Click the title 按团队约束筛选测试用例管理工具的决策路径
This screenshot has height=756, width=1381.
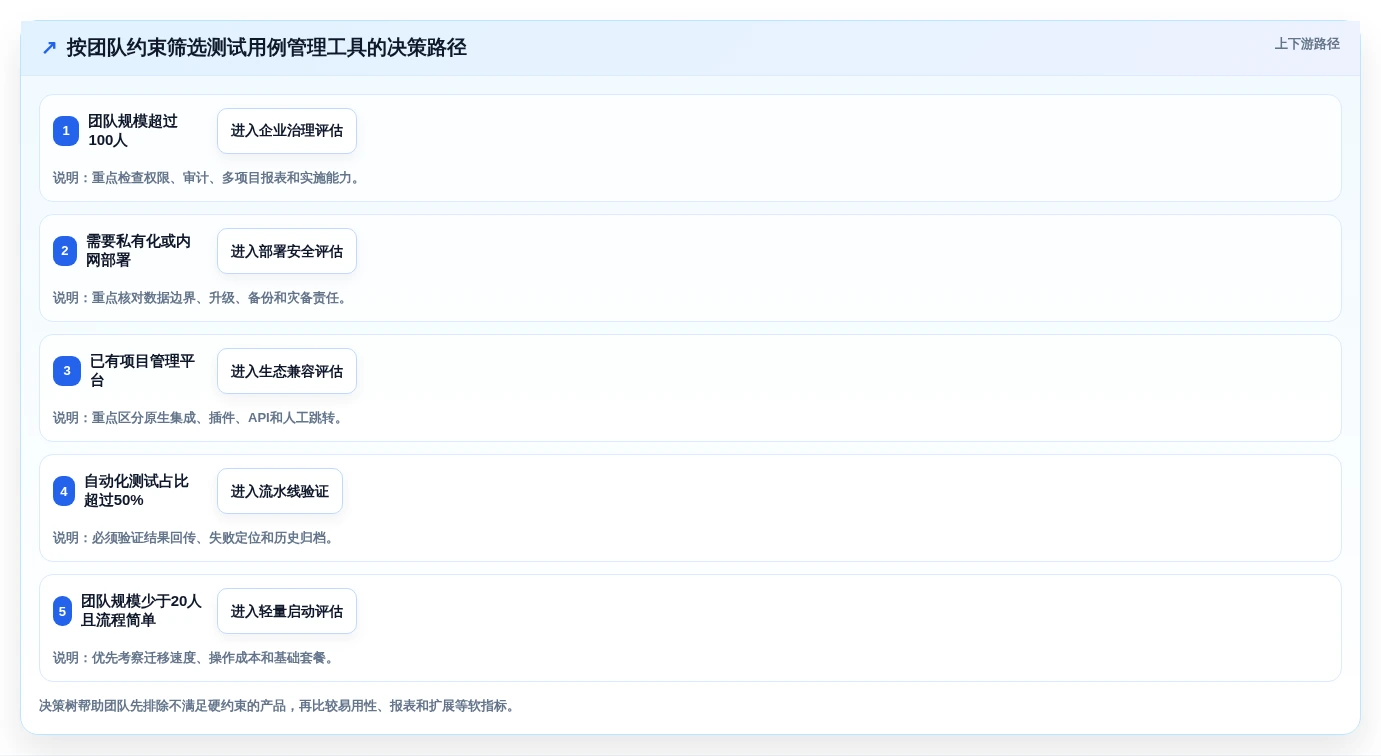pos(267,48)
